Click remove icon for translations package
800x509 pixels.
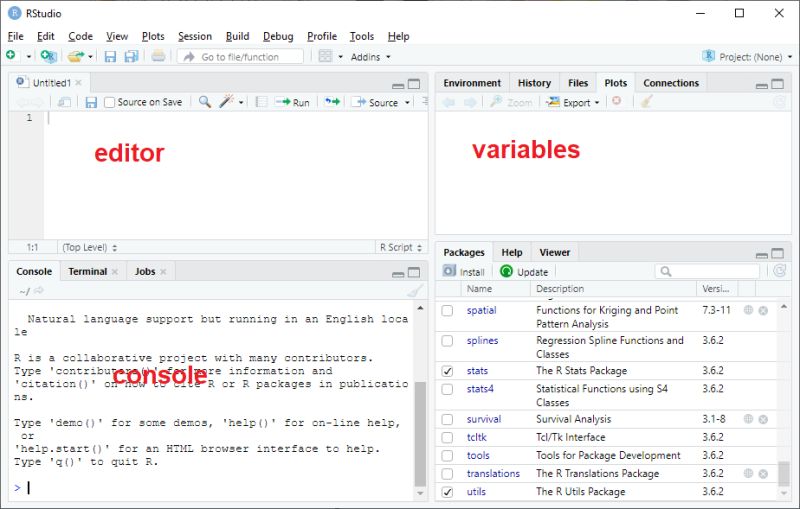[x=763, y=474]
